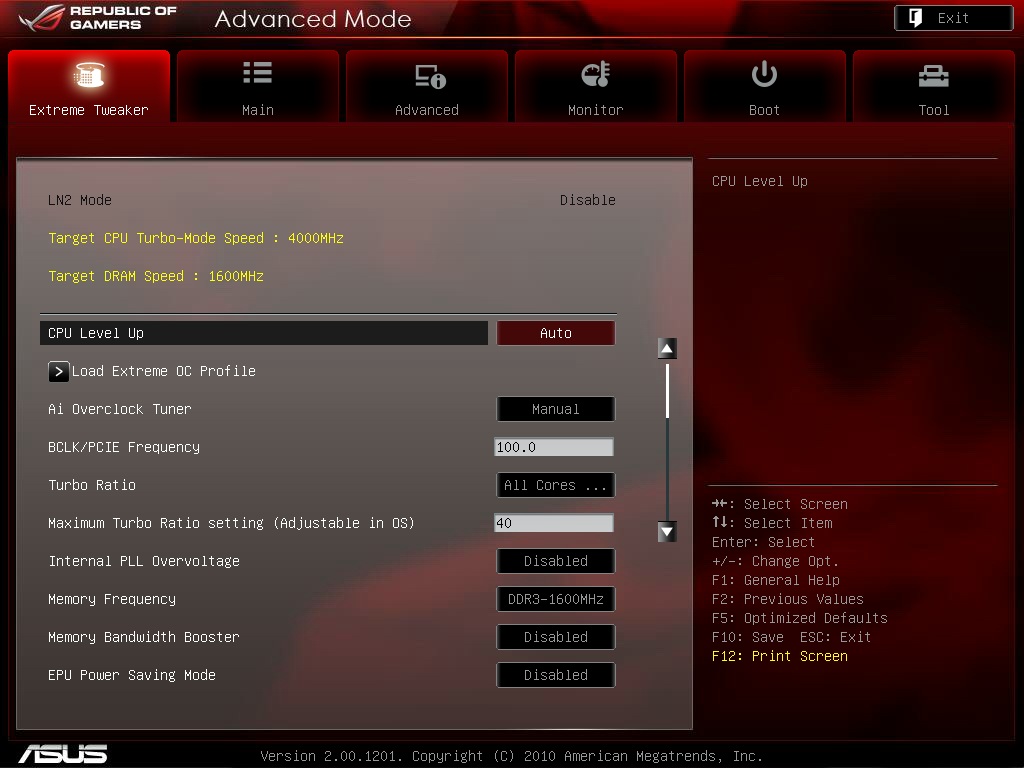Click the arrow icon beside Load Extreme OC Profile
The height and width of the screenshot is (768, 1024).
pyautogui.click(x=58, y=372)
